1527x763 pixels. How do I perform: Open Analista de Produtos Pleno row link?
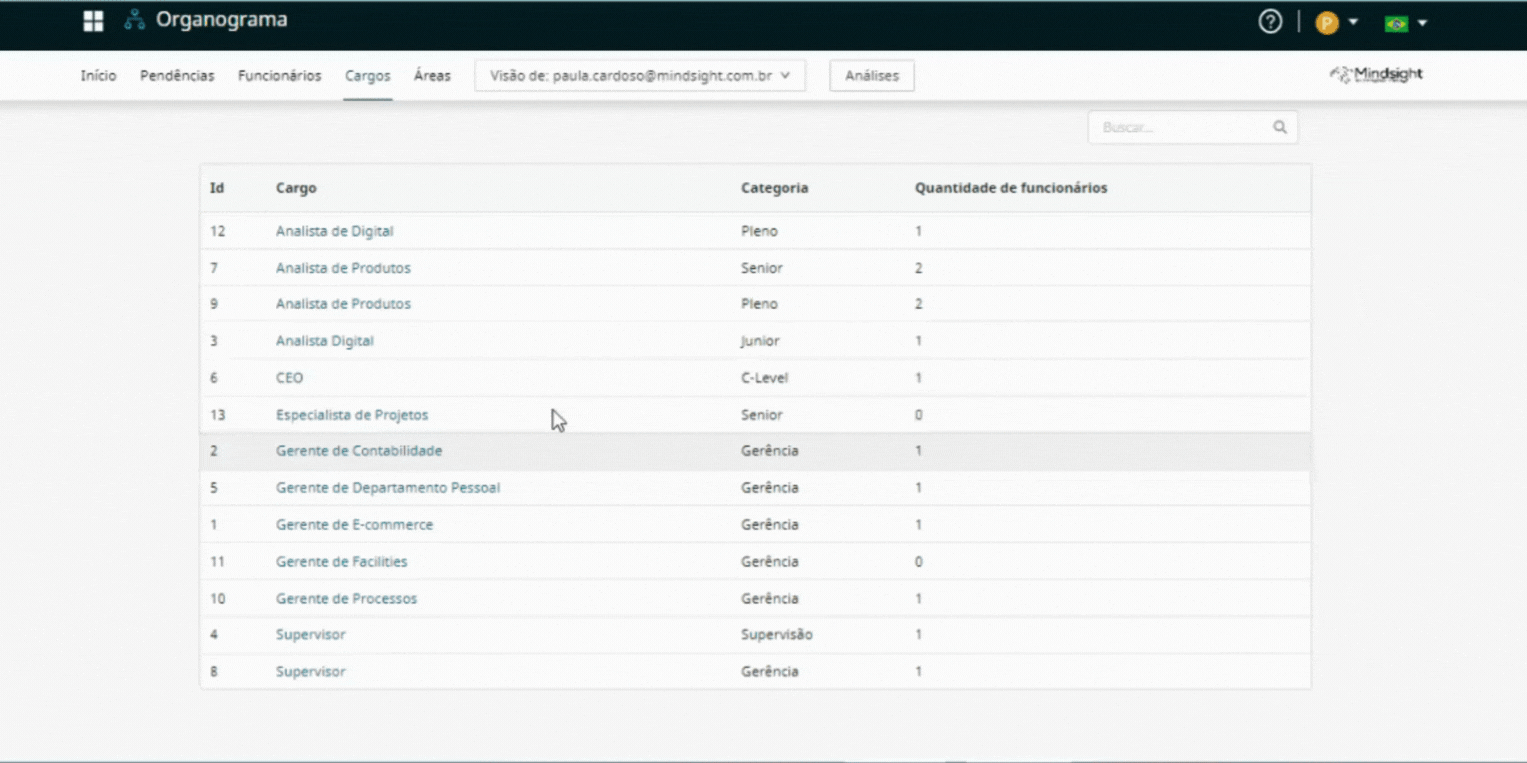[x=343, y=304]
